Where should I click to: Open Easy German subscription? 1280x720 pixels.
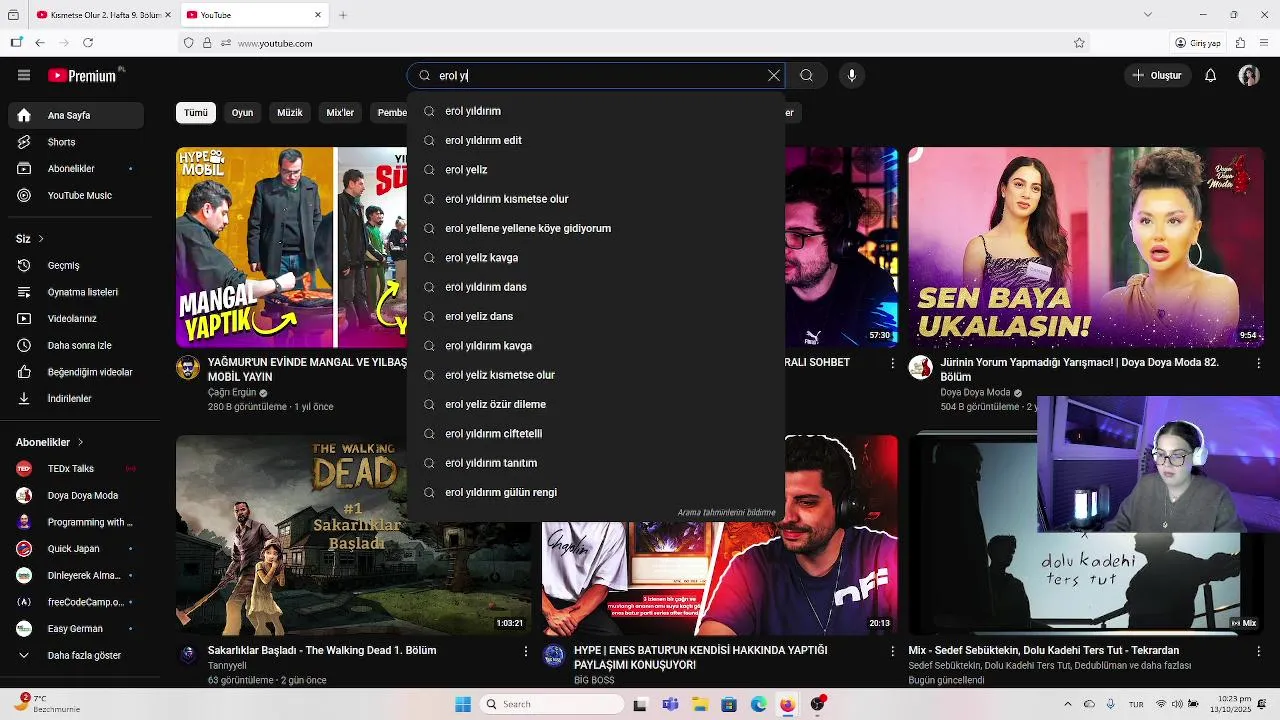77,629
